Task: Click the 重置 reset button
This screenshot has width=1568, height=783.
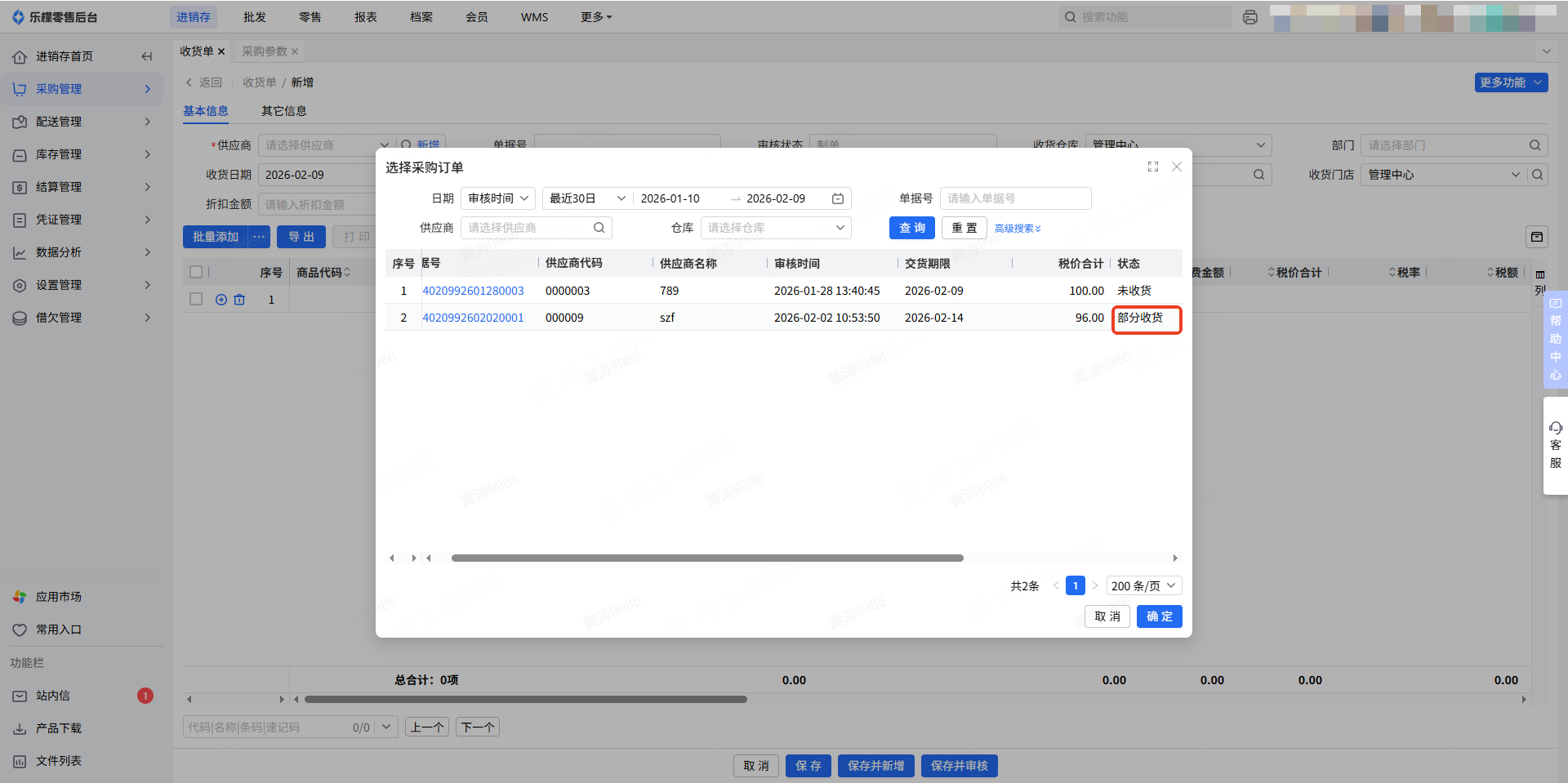Action: pyautogui.click(x=964, y=228)
